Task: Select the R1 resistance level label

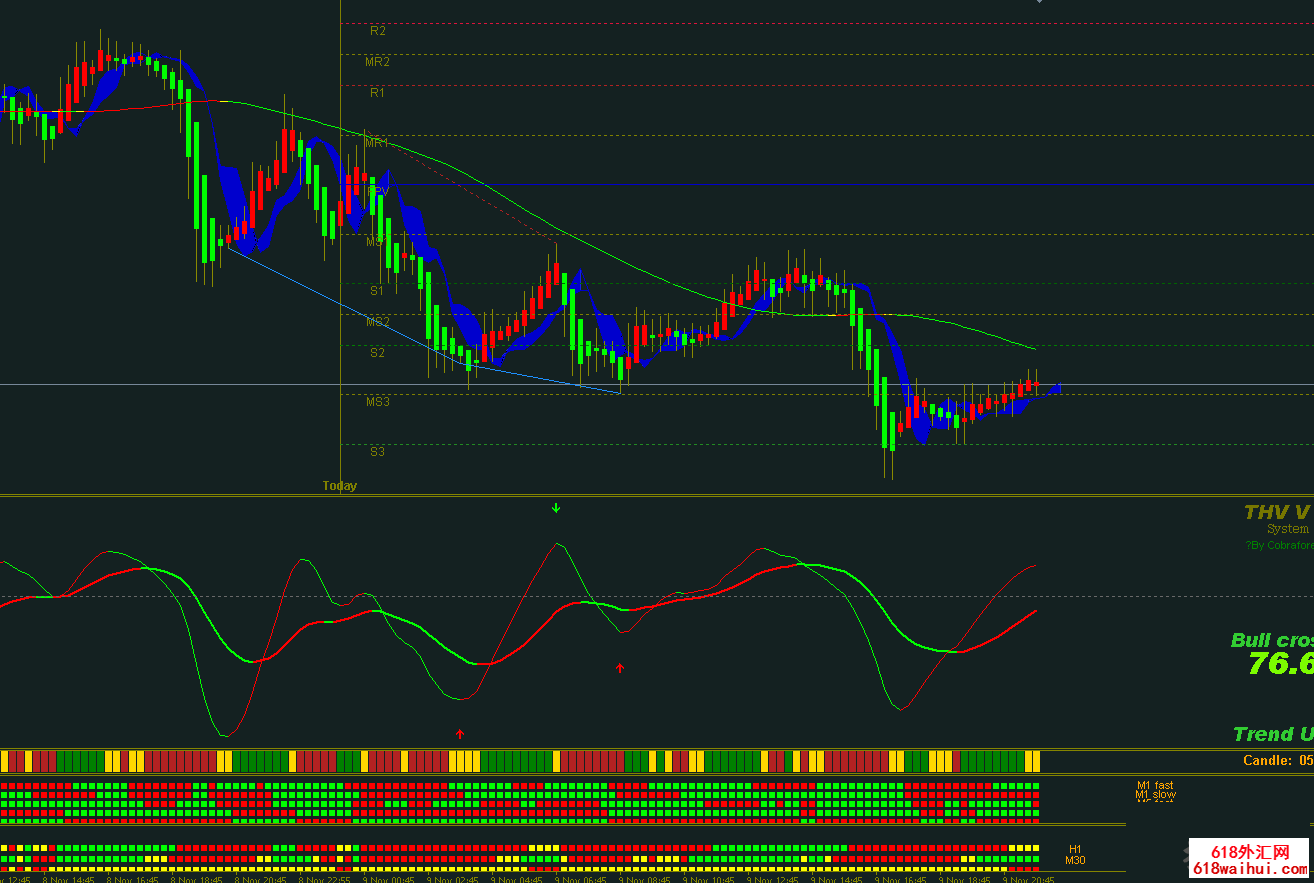Action: (377, 93)
